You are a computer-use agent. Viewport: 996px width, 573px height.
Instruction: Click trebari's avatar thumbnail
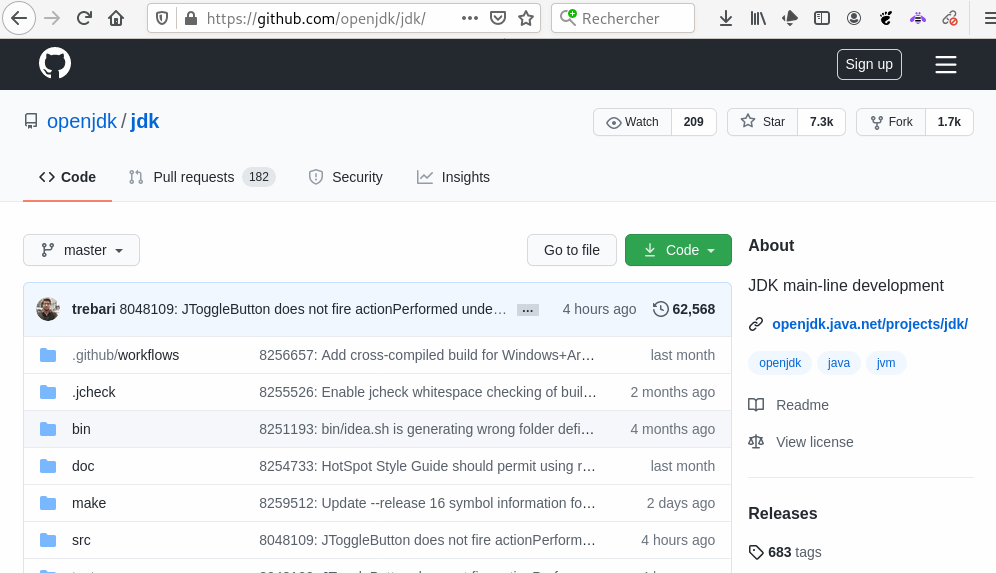coord(48,309)
